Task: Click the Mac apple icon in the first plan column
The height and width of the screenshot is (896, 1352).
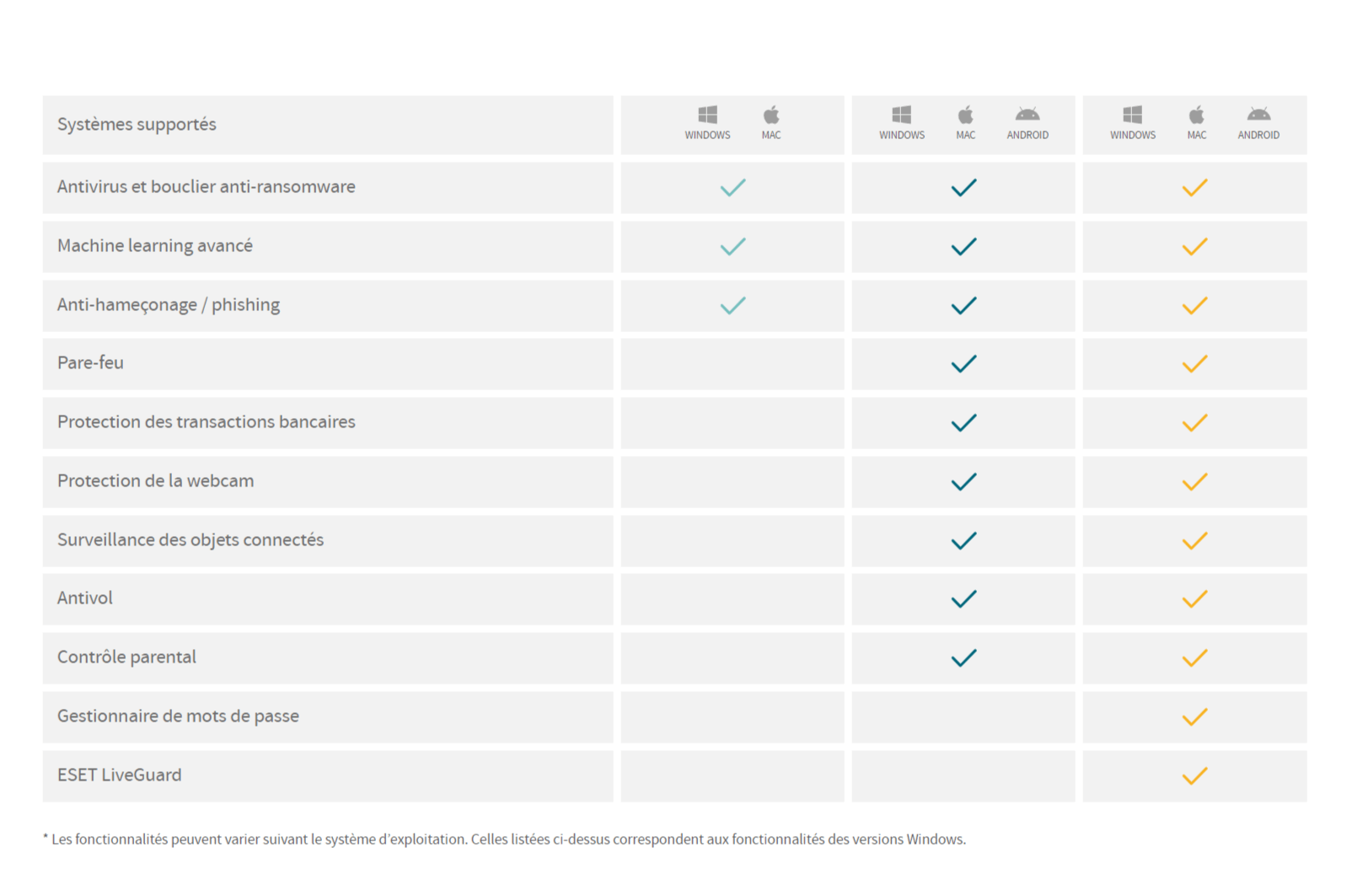Action: [771, 115]
